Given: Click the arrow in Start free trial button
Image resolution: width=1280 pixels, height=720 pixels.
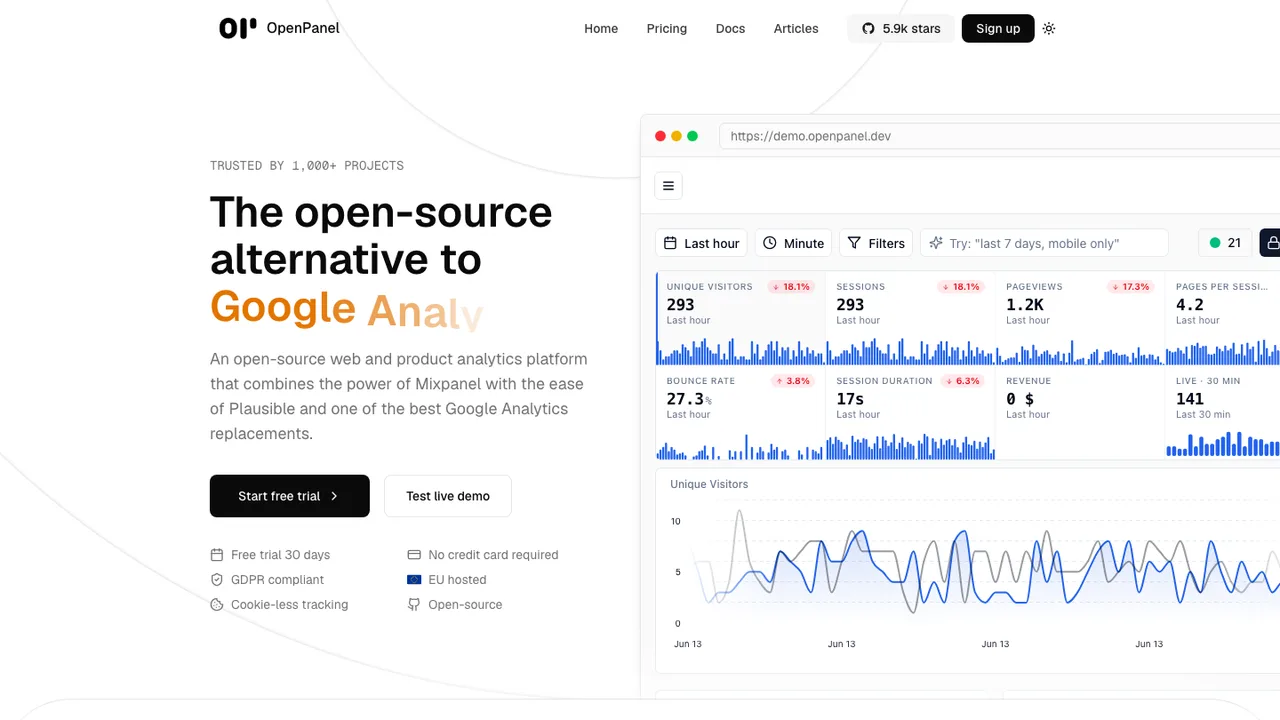Looking at the screenshot, I should point(334,496).
